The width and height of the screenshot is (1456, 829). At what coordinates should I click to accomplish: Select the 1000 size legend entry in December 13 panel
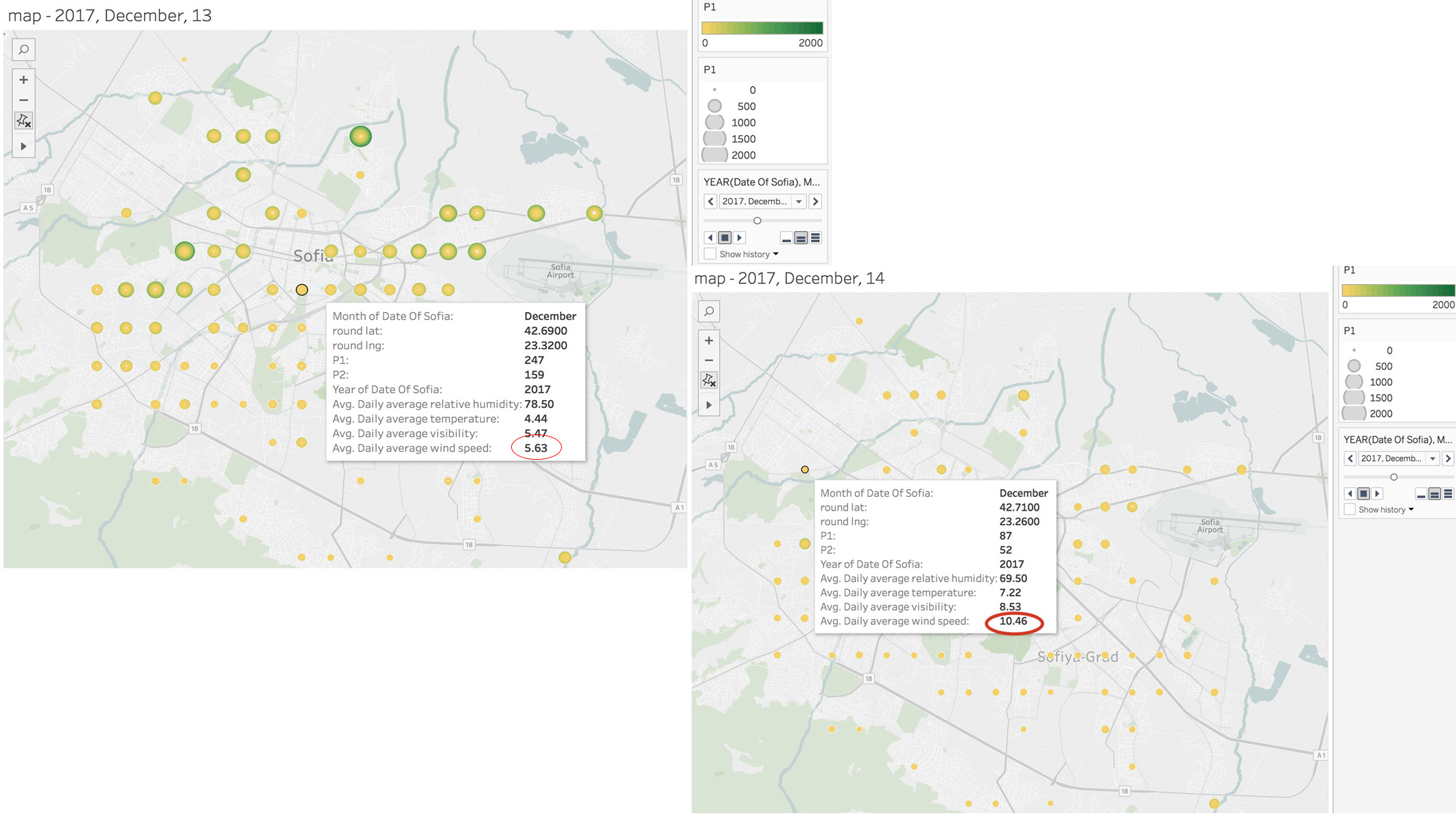731,122
